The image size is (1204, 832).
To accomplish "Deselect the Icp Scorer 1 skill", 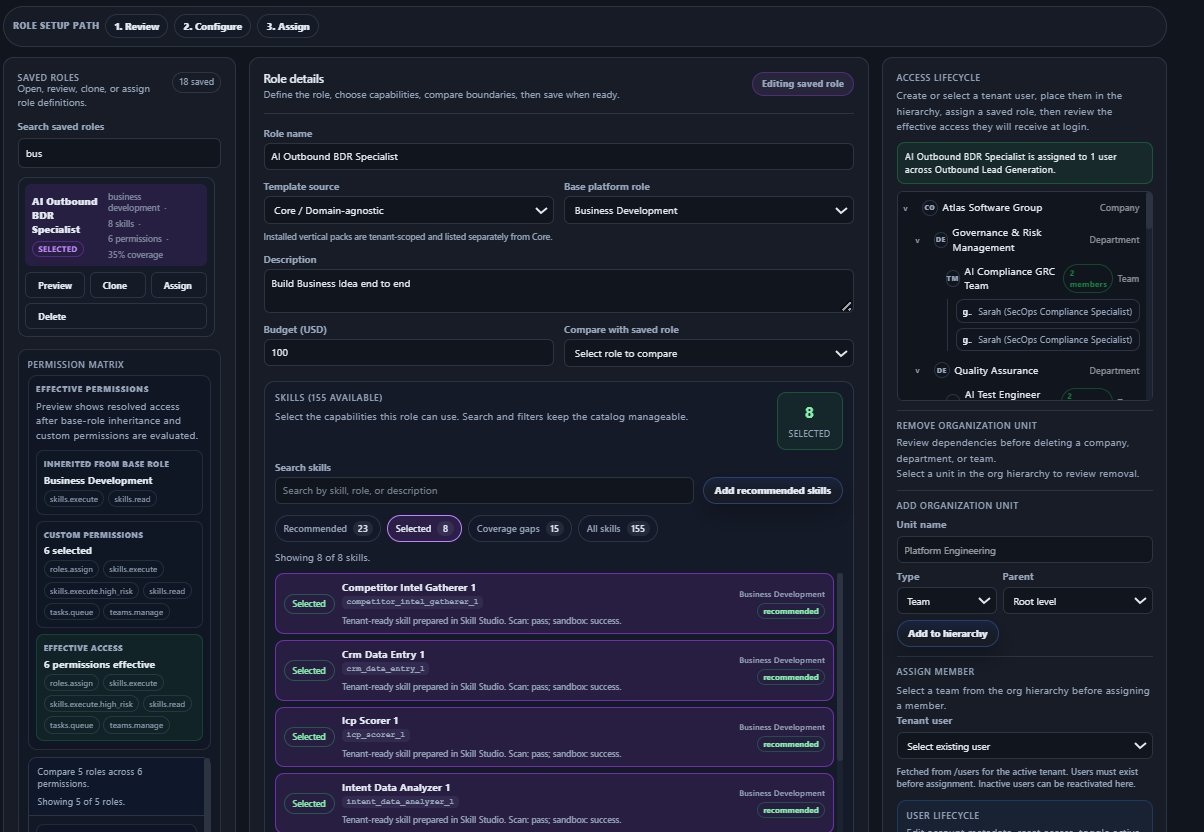I will (309, 737).
